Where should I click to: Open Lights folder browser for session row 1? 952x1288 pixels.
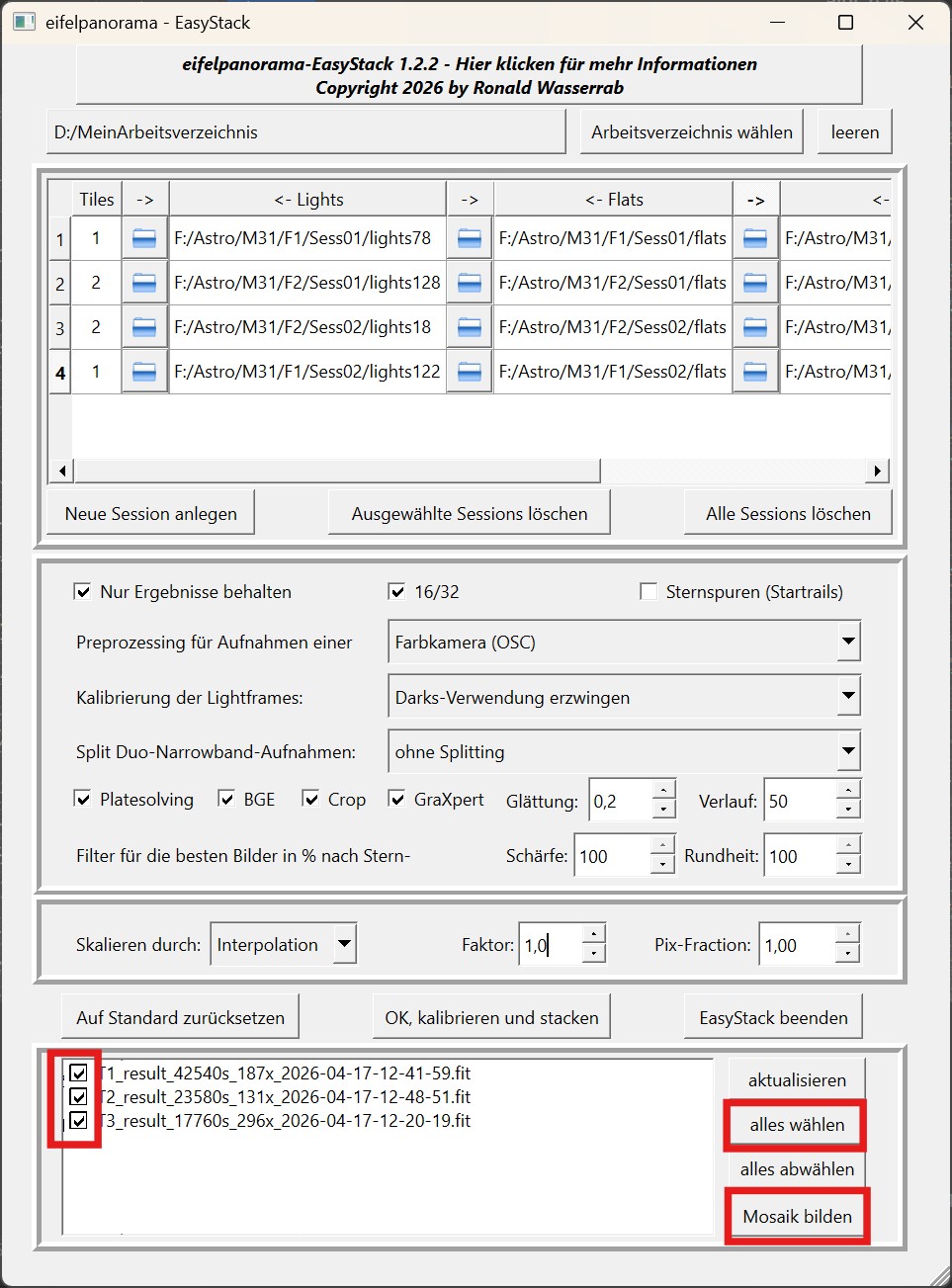tap(144, 238)
